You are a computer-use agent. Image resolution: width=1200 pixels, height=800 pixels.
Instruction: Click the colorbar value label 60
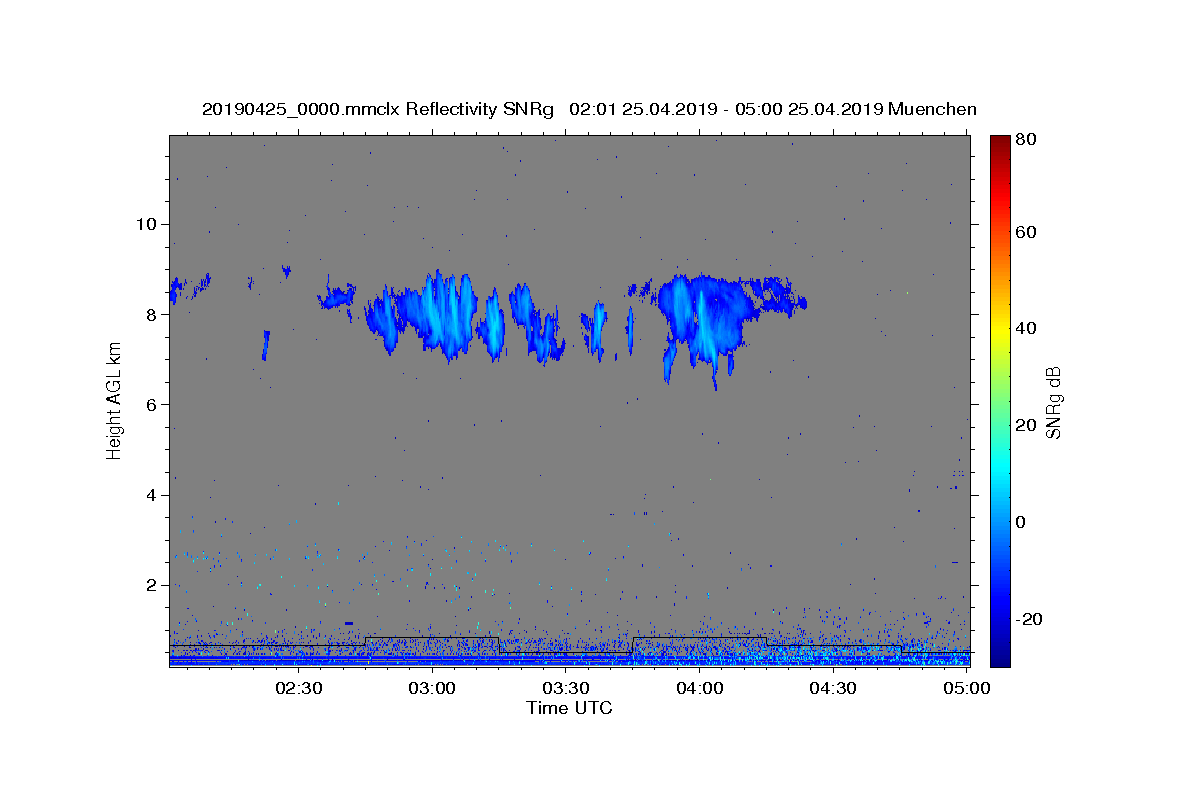coord(1025,232)
